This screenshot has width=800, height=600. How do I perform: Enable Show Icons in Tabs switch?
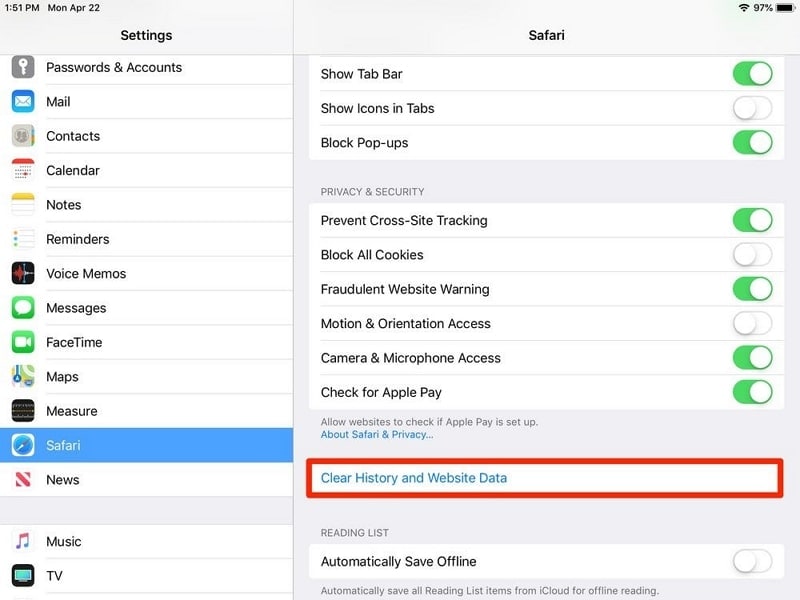coord(753,108)
